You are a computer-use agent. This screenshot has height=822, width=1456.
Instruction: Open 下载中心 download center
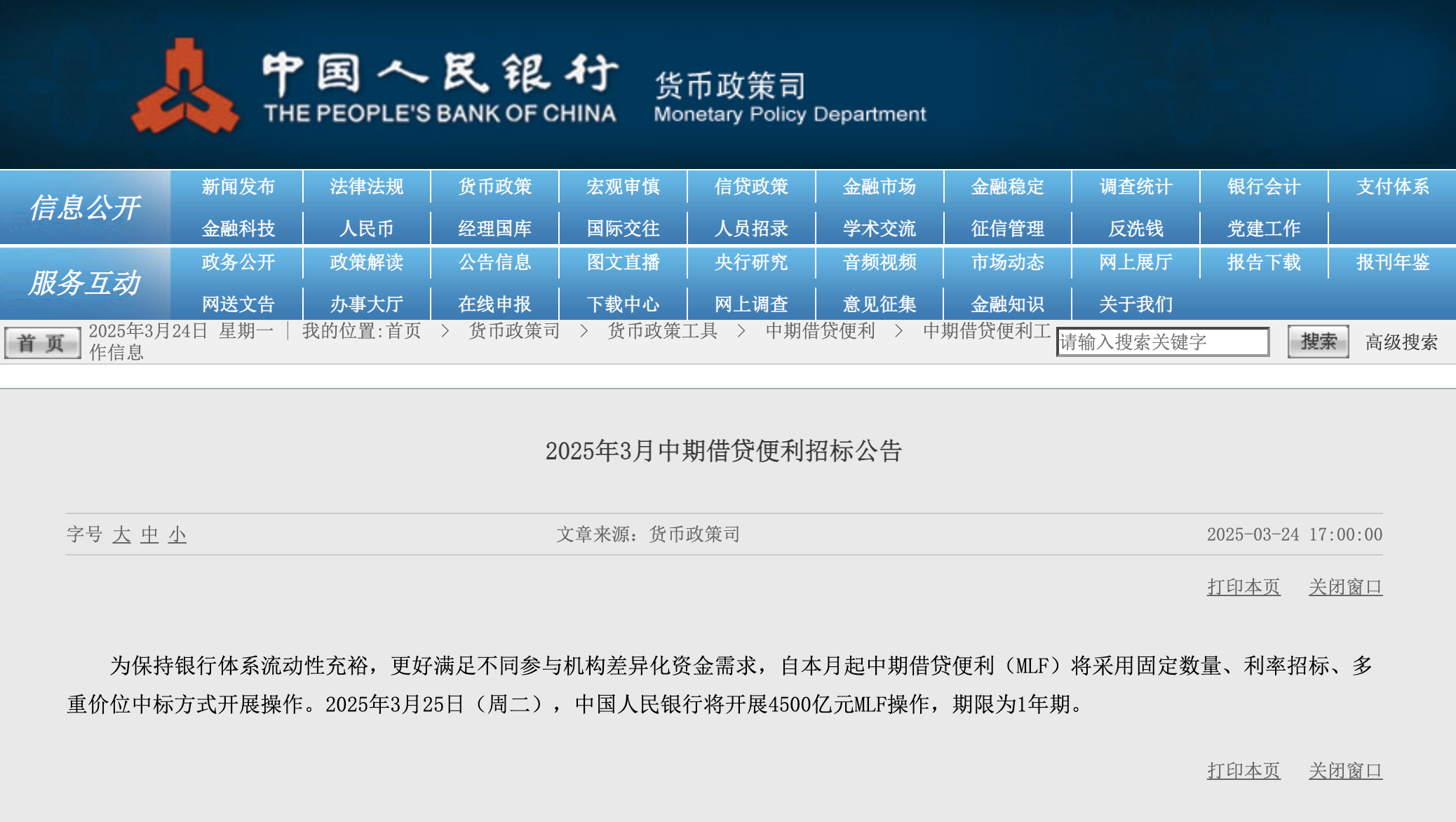623,304
